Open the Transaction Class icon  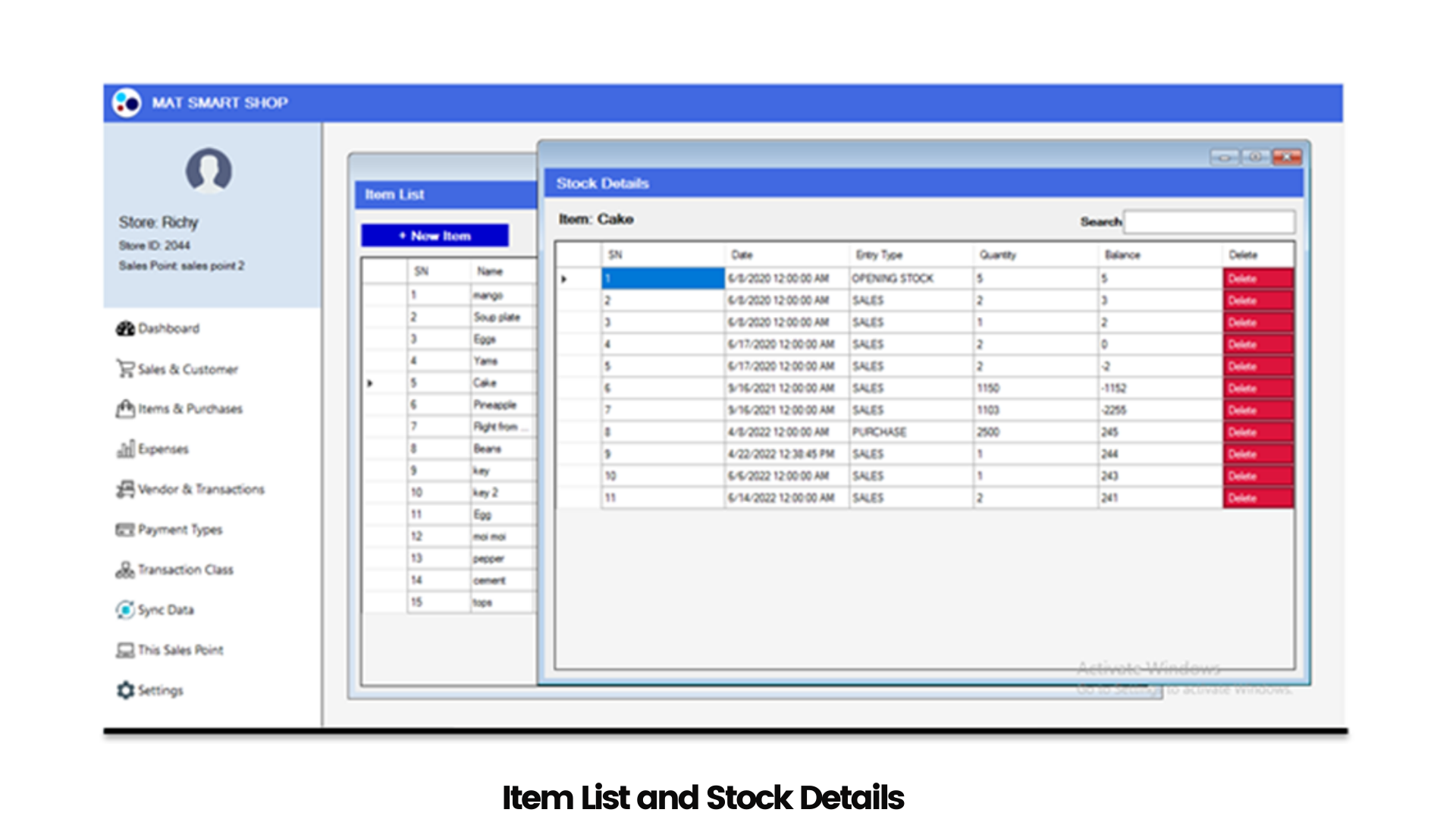tap(124, 570)
